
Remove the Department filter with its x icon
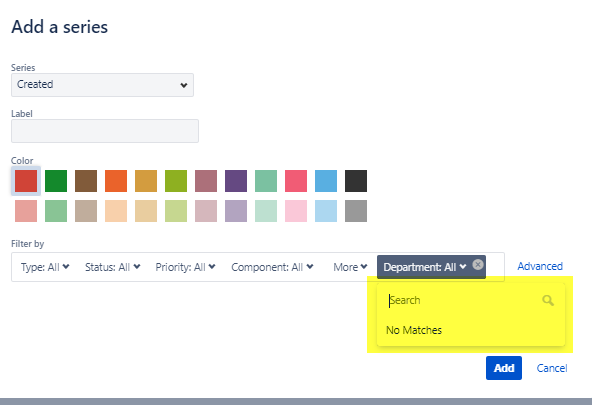(478, 265)
